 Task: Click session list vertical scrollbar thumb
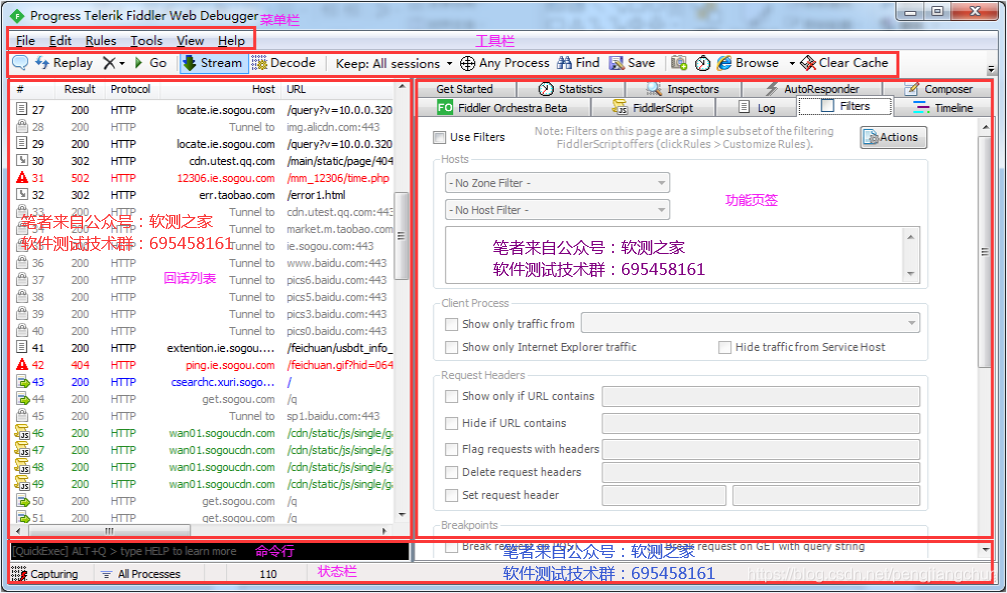point(401,236)
